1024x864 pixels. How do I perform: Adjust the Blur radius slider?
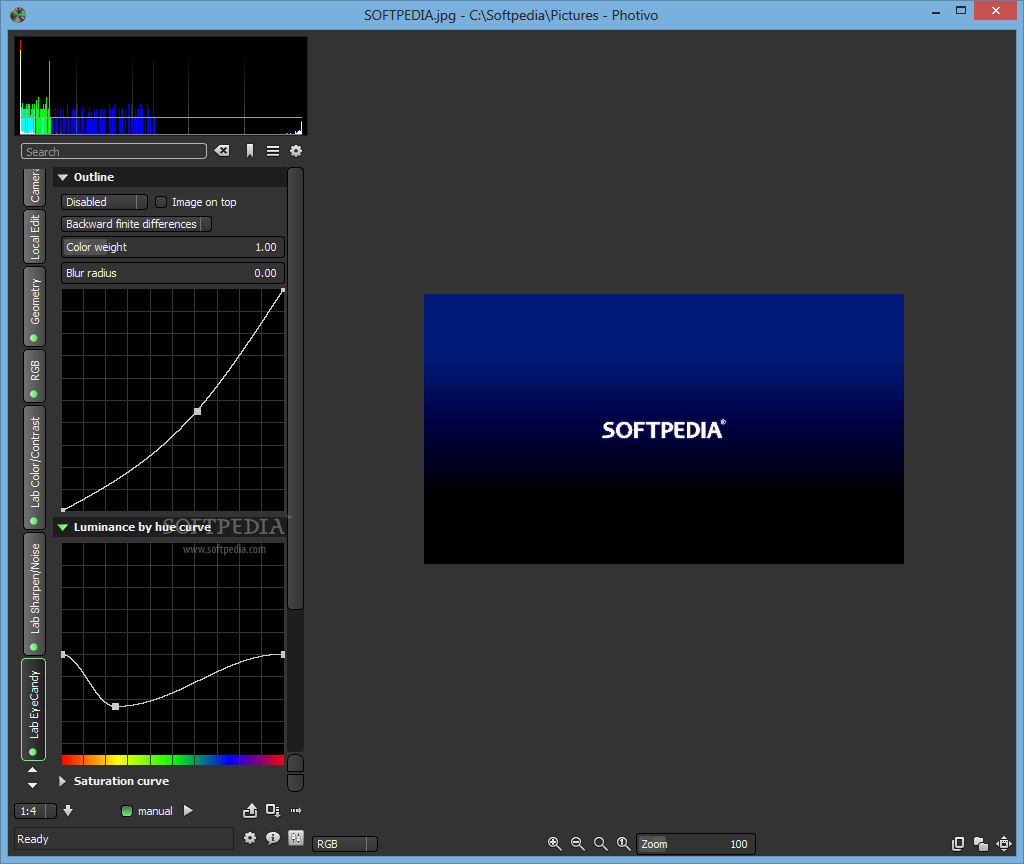(173, 273)
